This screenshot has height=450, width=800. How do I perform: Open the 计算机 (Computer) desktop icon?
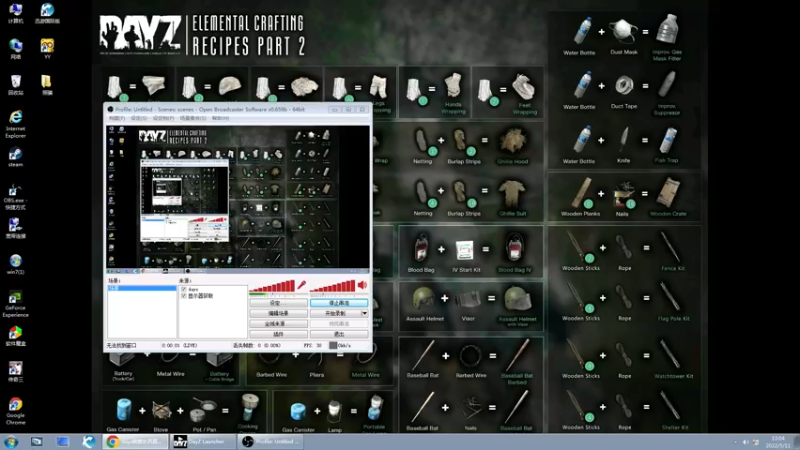coord(16,14)
